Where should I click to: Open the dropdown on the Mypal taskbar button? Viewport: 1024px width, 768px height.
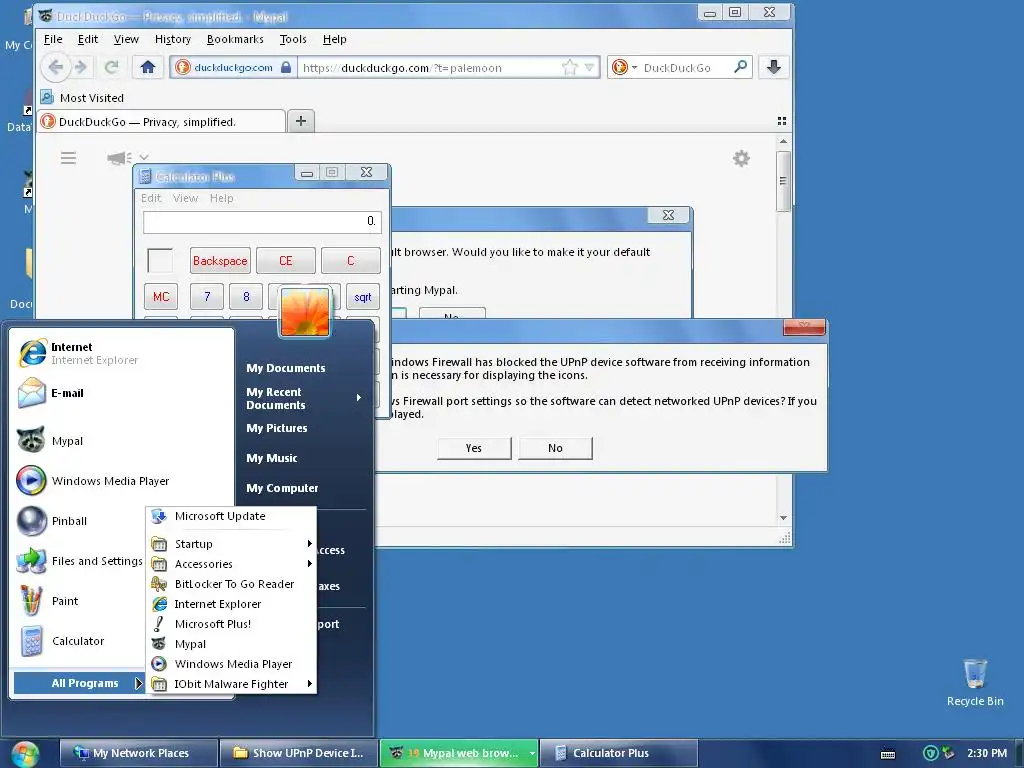[x=532, y=753]
